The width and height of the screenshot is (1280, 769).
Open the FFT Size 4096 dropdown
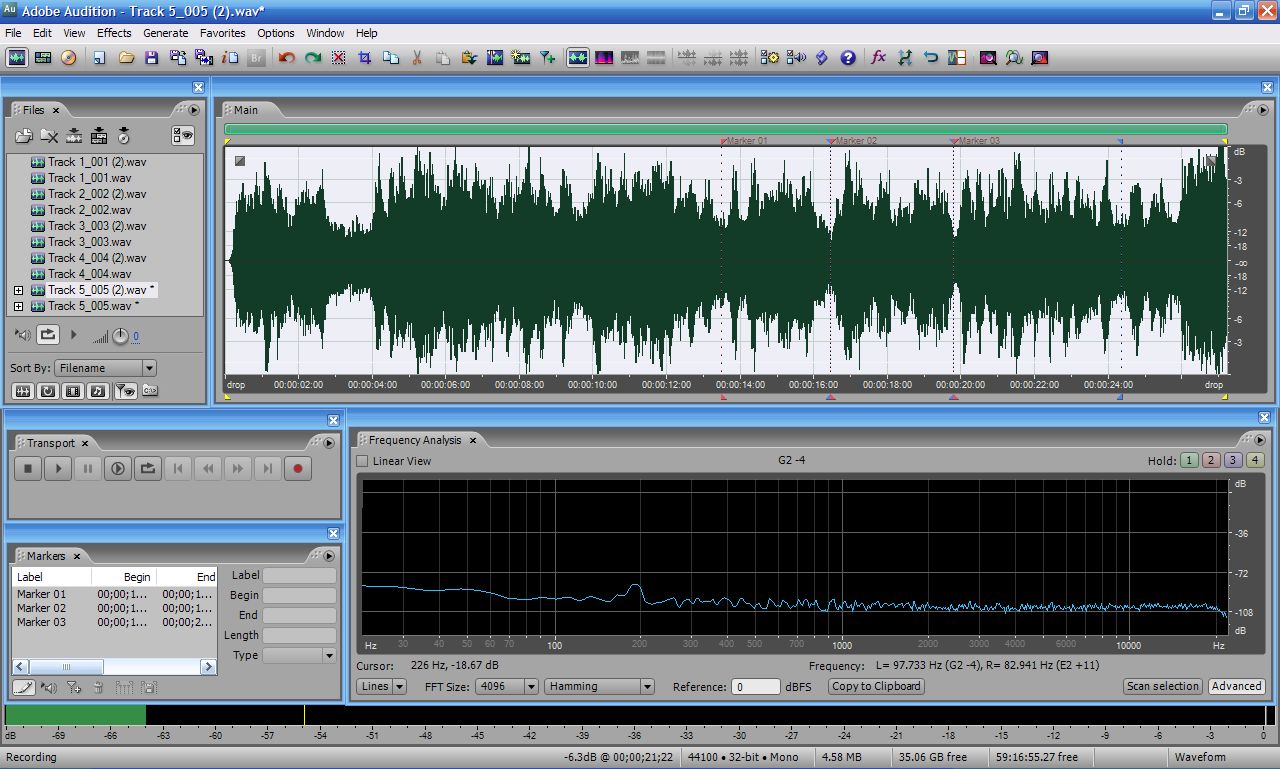point(506,686)
